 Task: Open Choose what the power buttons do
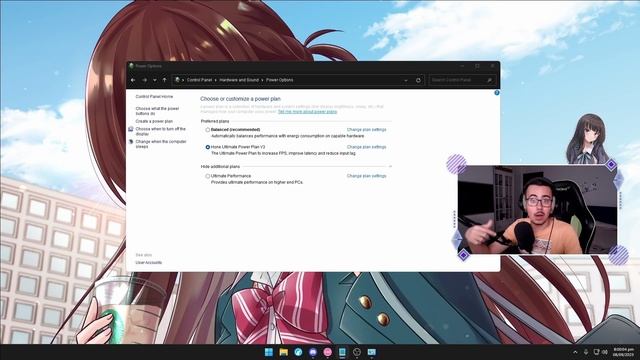coord(157,111)
